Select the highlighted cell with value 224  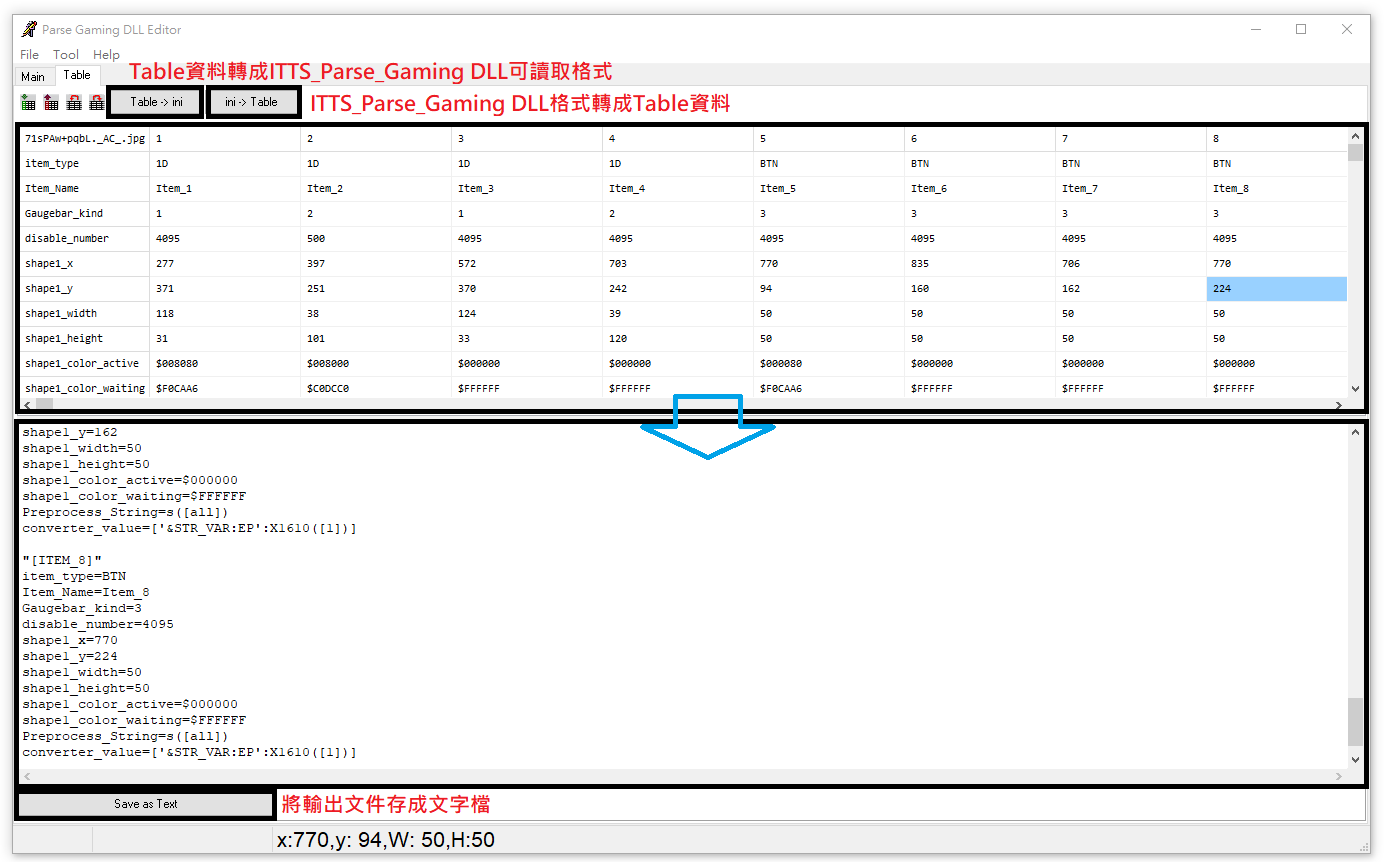click(1277, 289)
